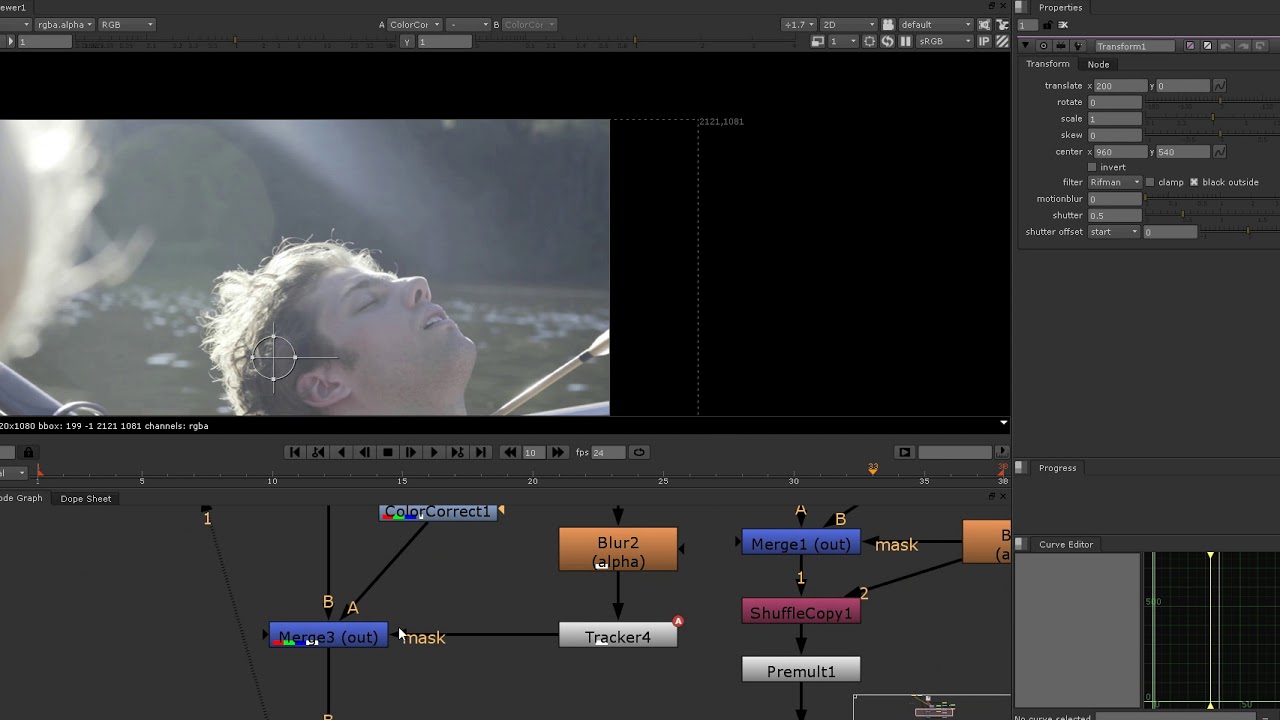1280x720 pixels.
Task: Select ColorCorrect1 node
Action: coord(438,512)
